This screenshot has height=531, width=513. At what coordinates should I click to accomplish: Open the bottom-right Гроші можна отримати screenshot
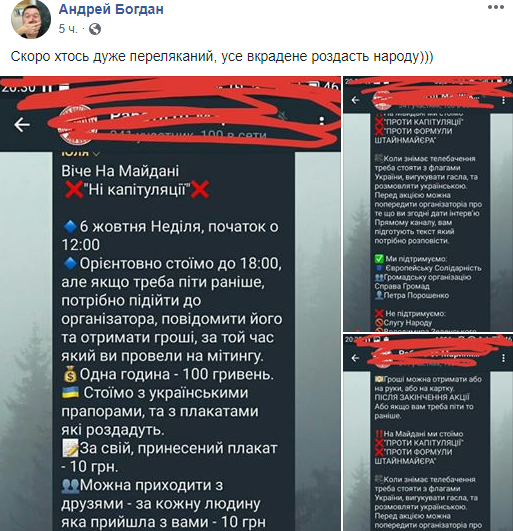point(428,432)
